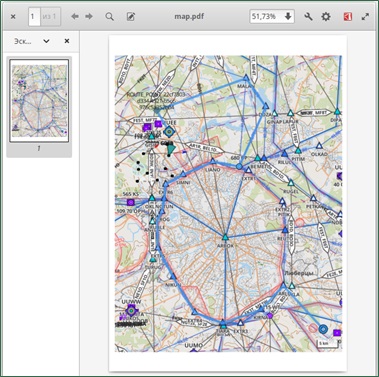
Task: Click the blue circle near 680 FP
Action: [239, 166]
